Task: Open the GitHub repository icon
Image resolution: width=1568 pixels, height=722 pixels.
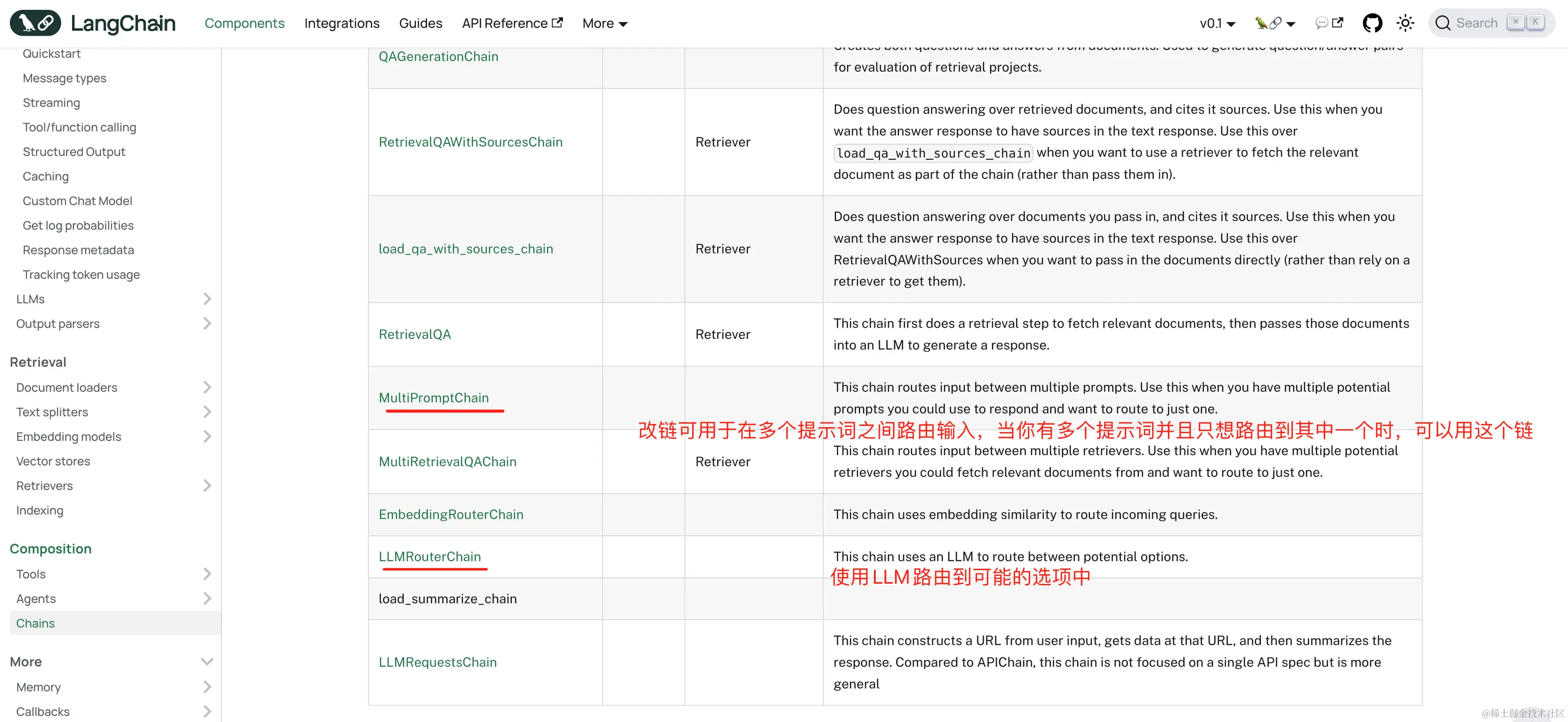Action: [x=1372, y=23]
